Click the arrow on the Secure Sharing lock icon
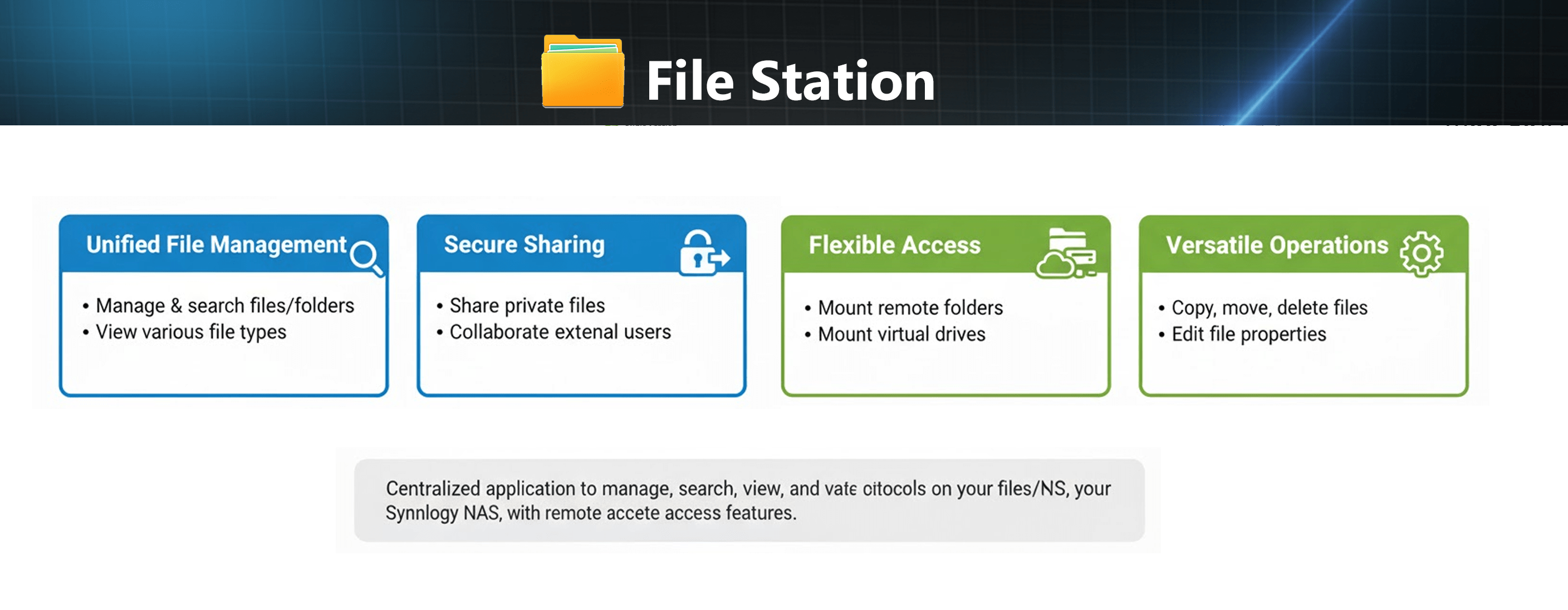Image resolution: width=1568 pixels, height=610 pixels. [x=721, y=258]
